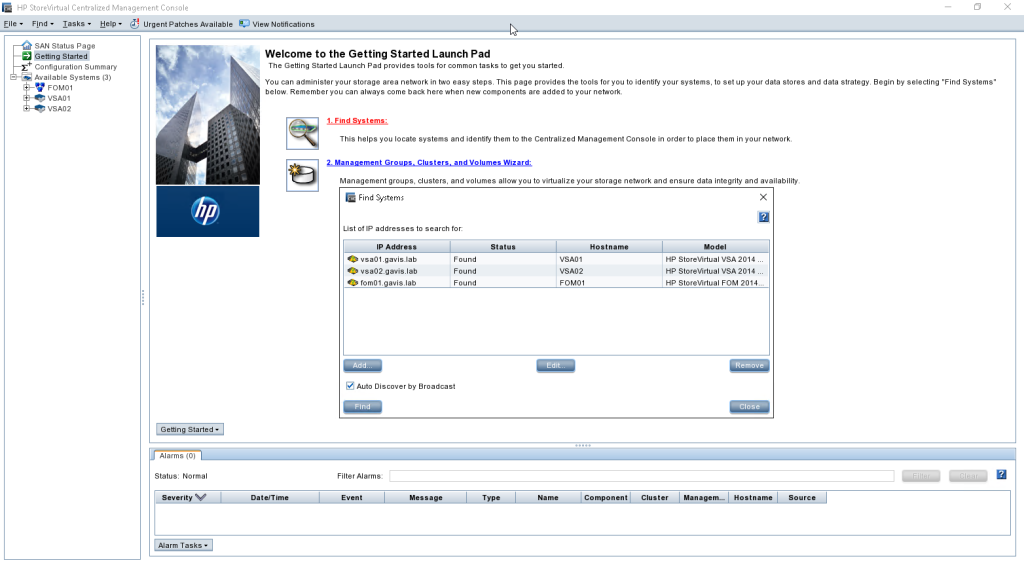Click the Filter Alarms input field
Screen dimensions: 1024x563
(x=641, y=475)
